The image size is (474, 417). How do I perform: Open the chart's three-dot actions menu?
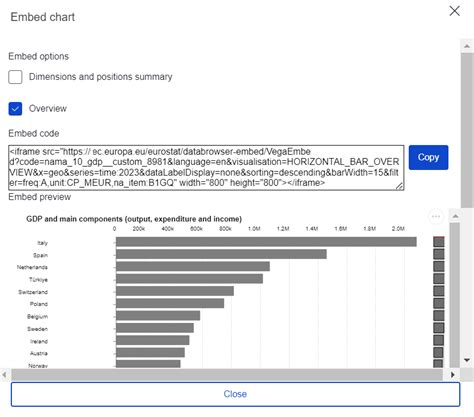(x=436, y=217)
